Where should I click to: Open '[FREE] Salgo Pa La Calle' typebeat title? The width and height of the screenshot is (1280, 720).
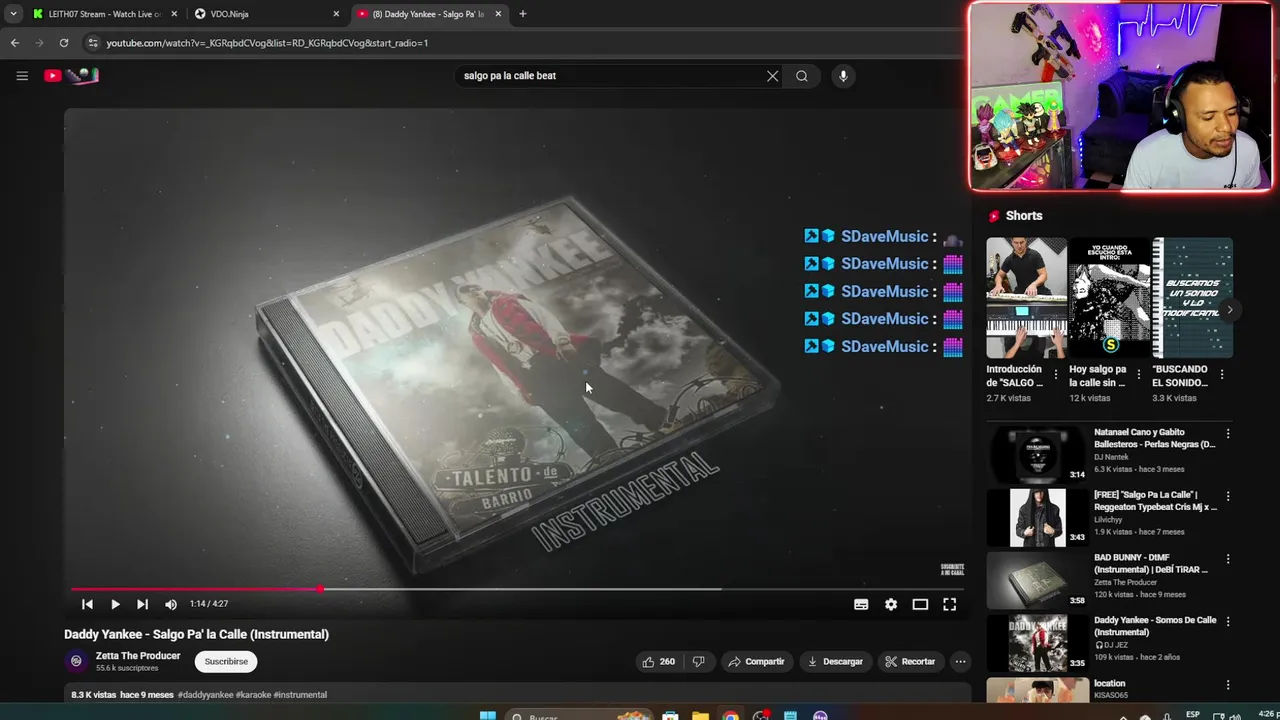[1155, 501]
